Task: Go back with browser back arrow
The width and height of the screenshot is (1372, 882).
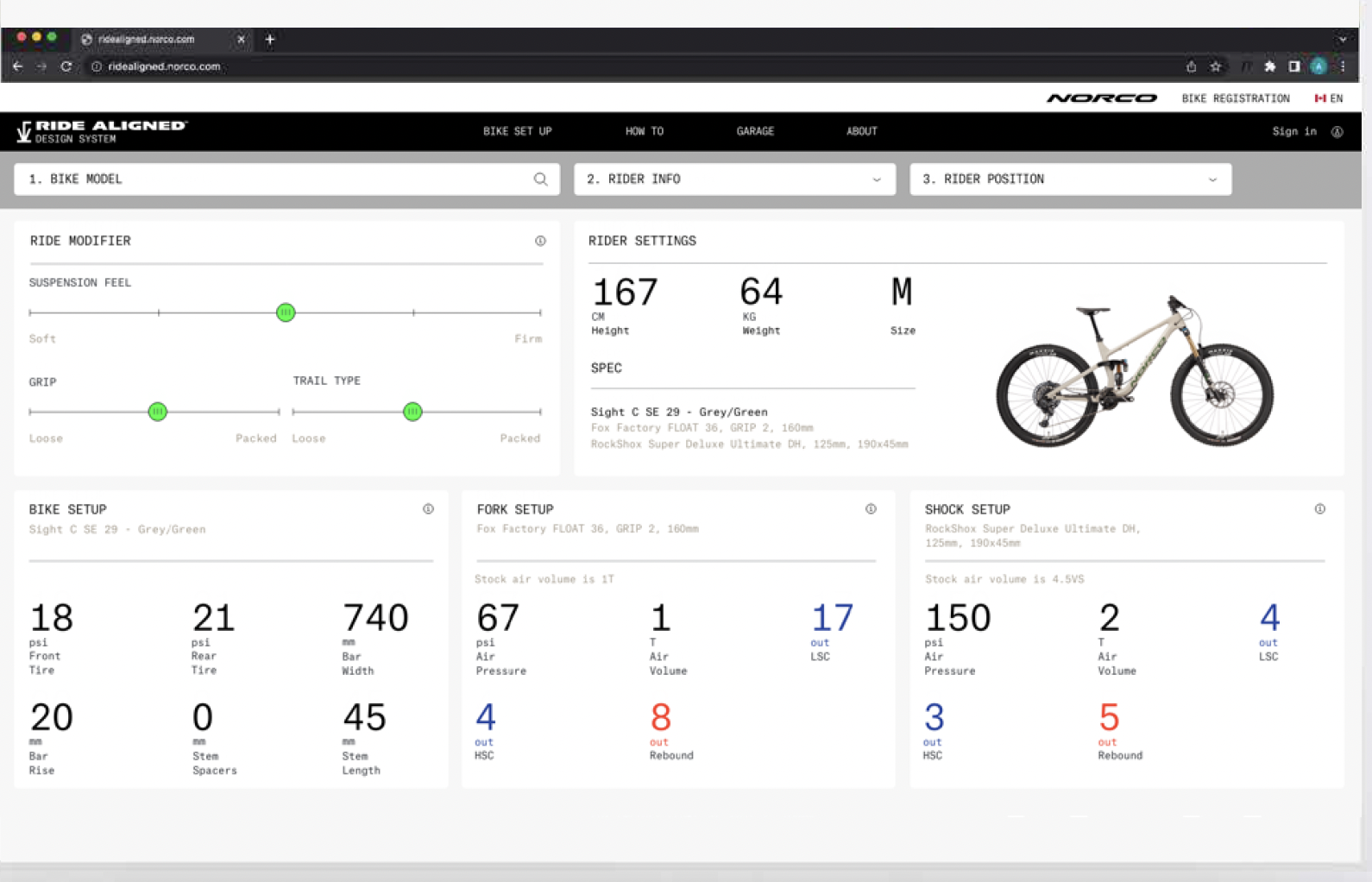Action: click(x=18, y=66)
